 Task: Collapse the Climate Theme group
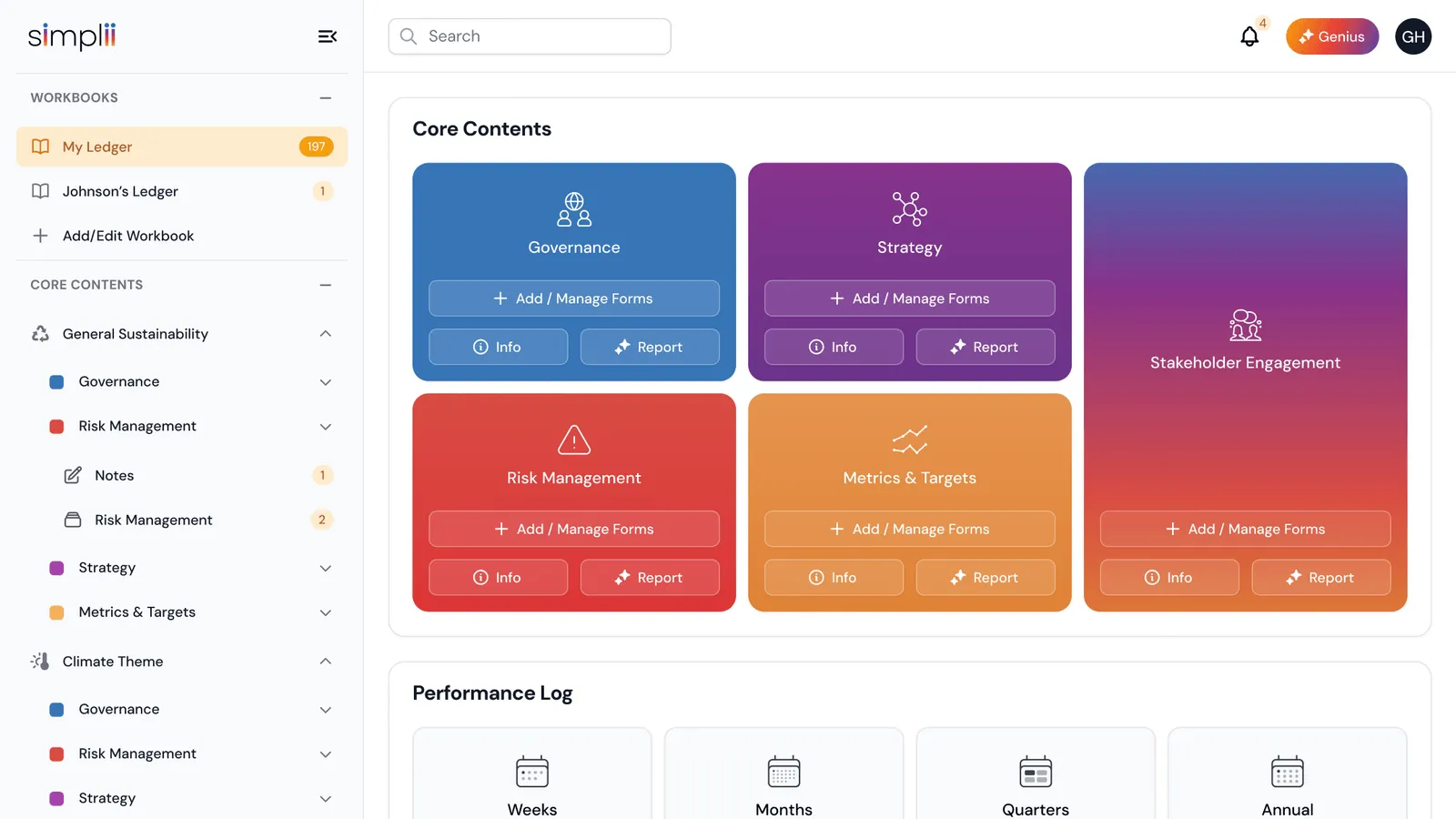coord(326,662)
